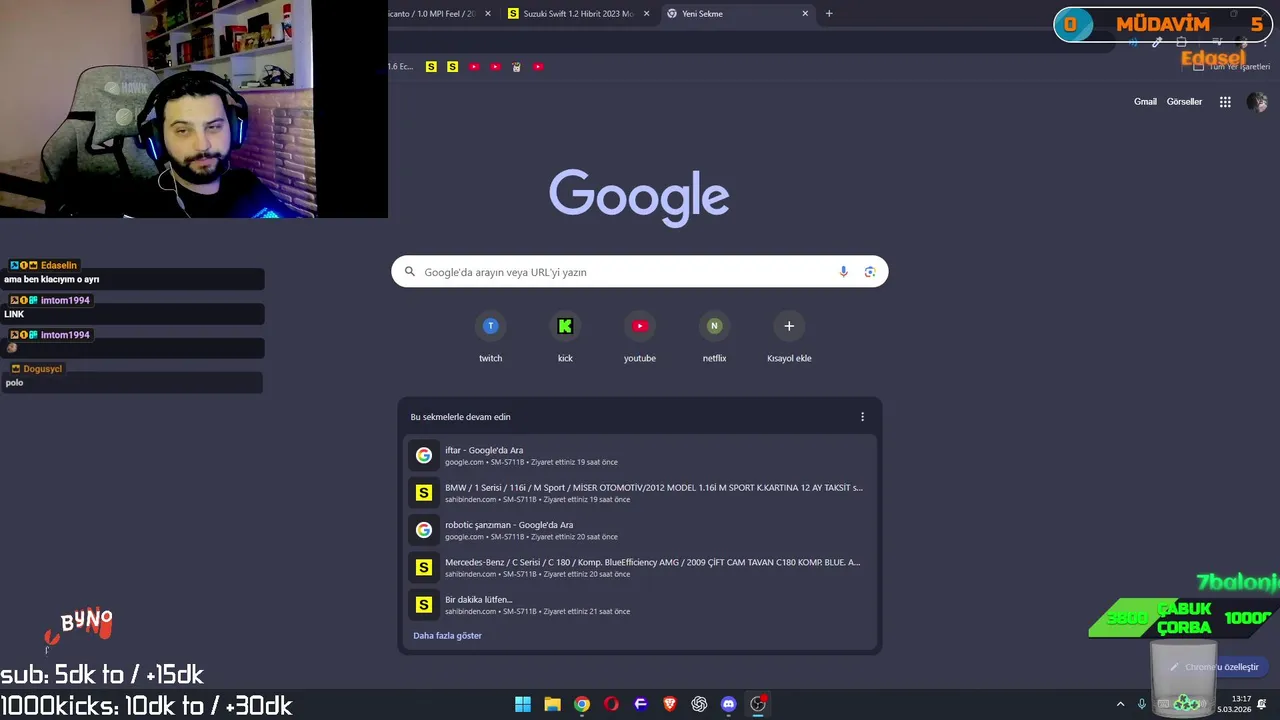Open the animal-icon bookmark in bookmarks bar
The width and height of the screenshot is (1280, 720).
coord(517,67)
